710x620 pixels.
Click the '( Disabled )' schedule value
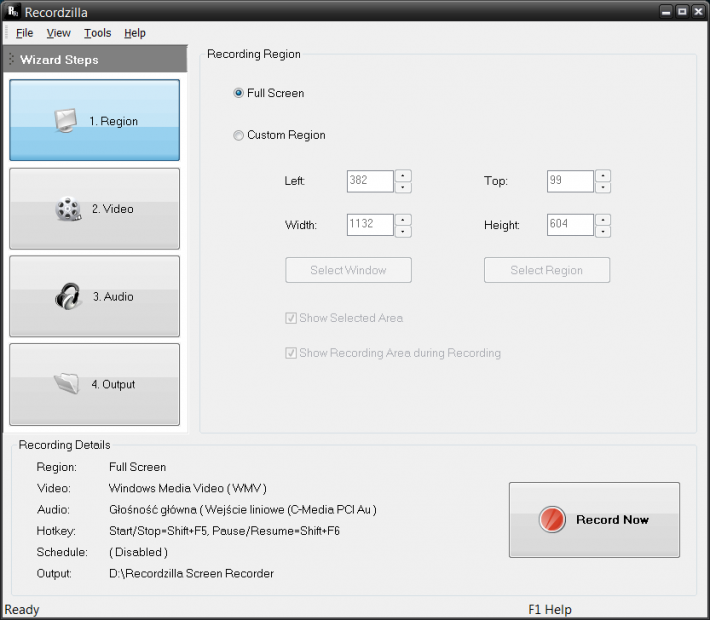pyautogui.click(x=138, y=552)
